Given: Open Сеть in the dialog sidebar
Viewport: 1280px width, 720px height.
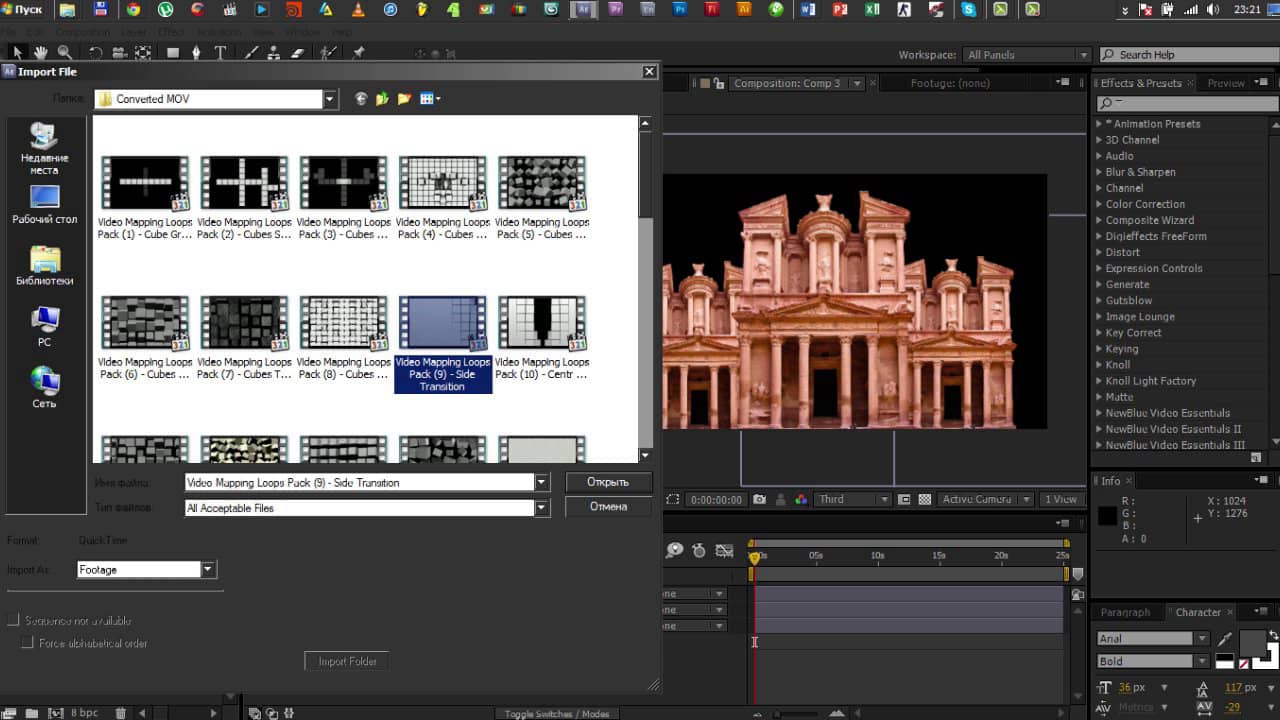Looking at the screenshot, I should [x=44, y=389].
